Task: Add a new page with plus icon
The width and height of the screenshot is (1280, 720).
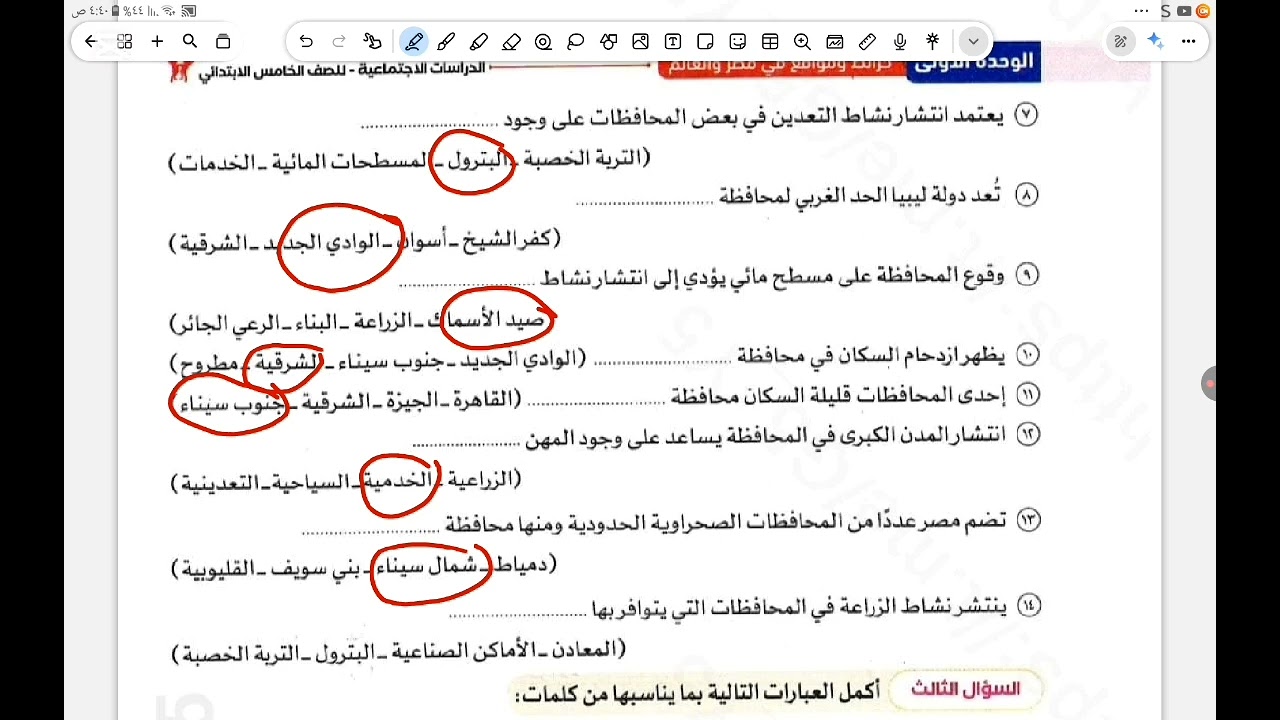Action: point(157,42)
